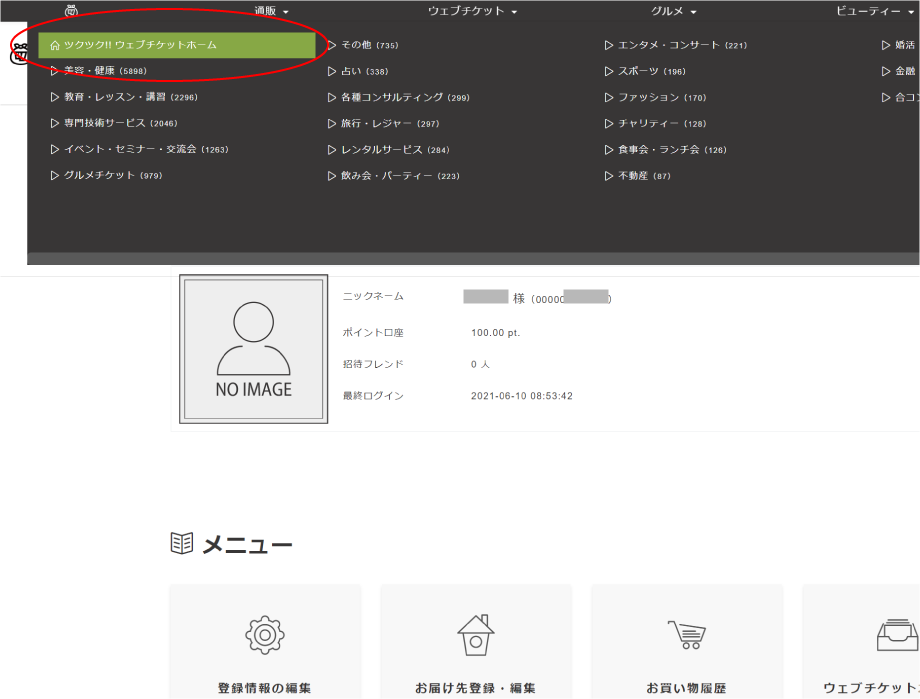920x699 pixels.
Task: Click the point balance "100.00 pt."
Action: click(x=495, y=333)
